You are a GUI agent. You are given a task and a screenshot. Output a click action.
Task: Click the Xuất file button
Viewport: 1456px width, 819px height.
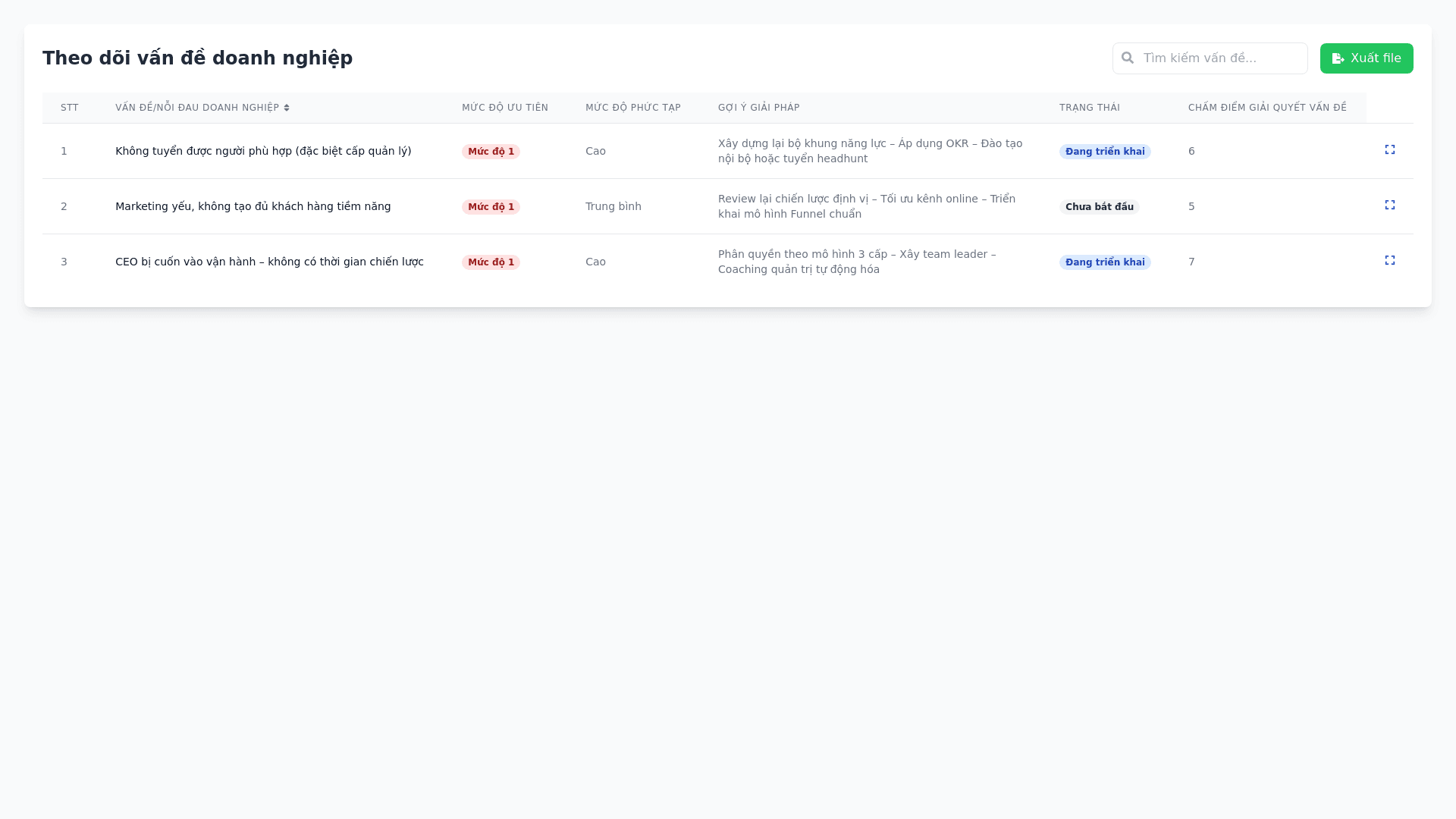[1366, 58]
